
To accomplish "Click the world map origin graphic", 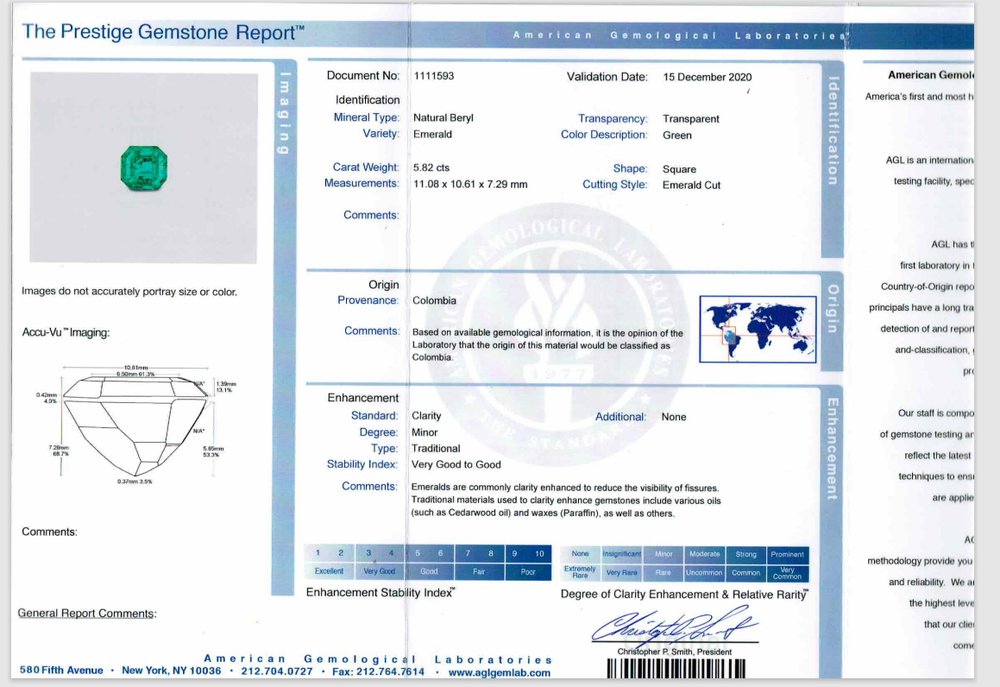I will 758,330.
